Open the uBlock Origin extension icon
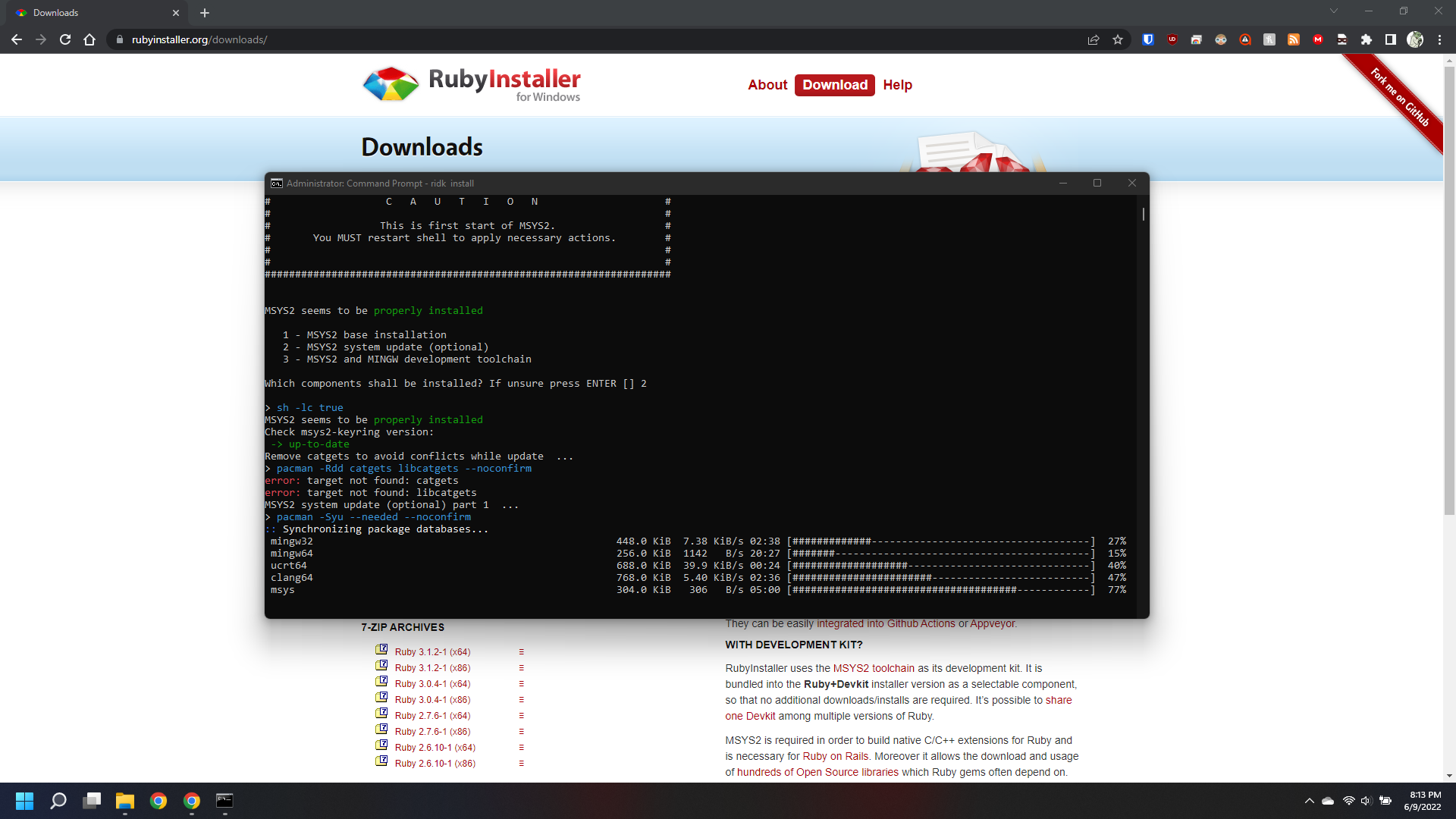 [1172, 39]
